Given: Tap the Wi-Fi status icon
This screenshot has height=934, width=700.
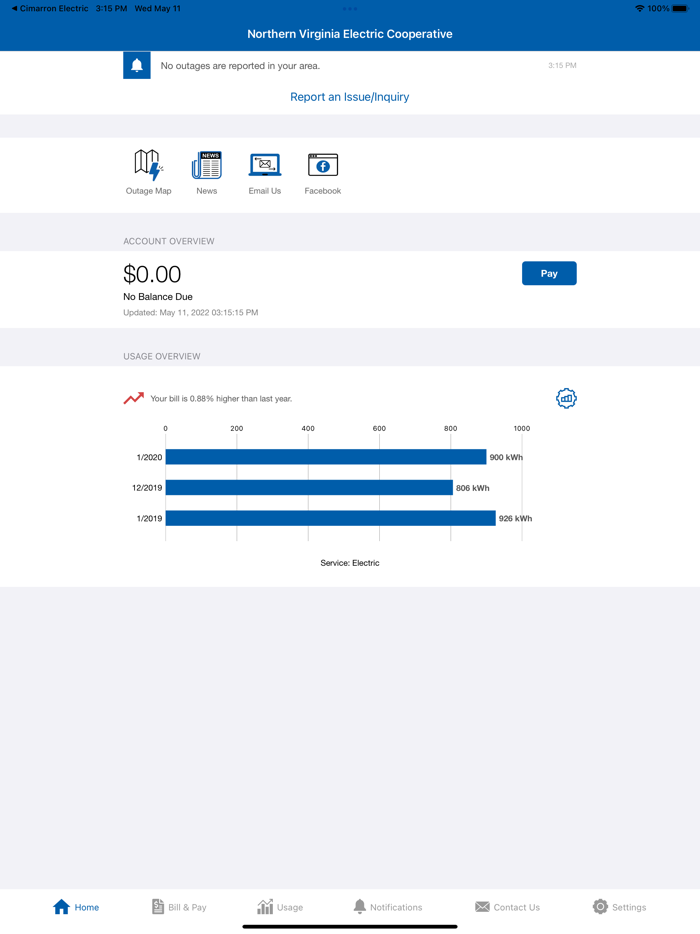Looking at the screenshot, I should pos(639,8).
